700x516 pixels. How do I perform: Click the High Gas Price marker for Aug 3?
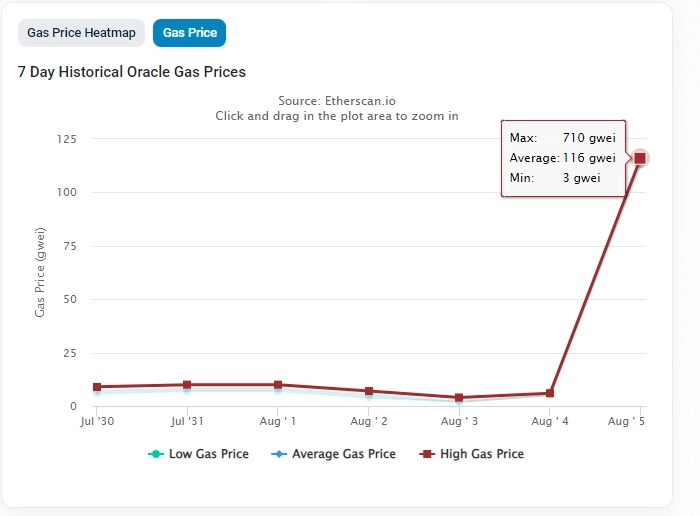(459, 398)
